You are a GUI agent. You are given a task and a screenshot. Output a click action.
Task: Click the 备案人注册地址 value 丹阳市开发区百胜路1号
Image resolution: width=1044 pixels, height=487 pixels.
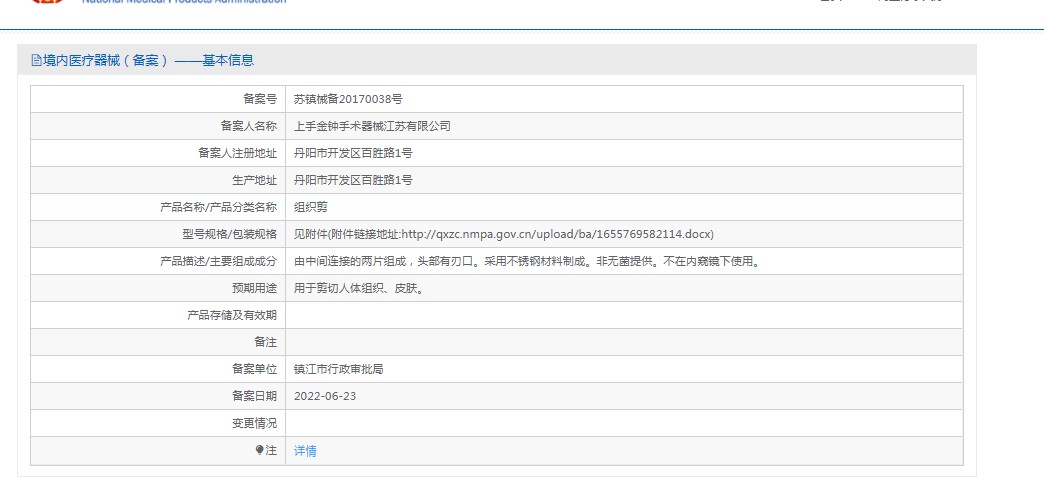[x=353, y=153]
